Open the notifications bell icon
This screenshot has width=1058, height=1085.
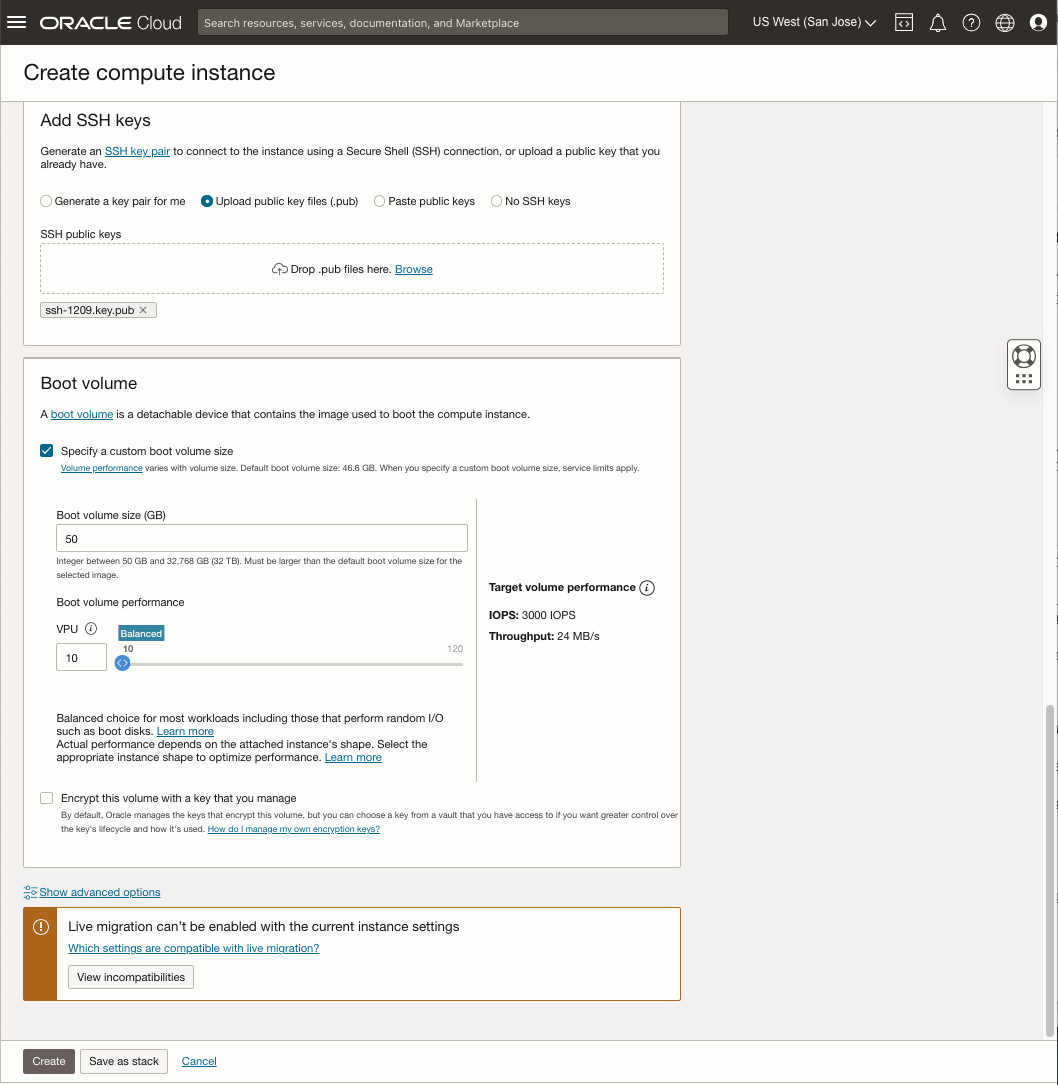click(x=937, y=22)
